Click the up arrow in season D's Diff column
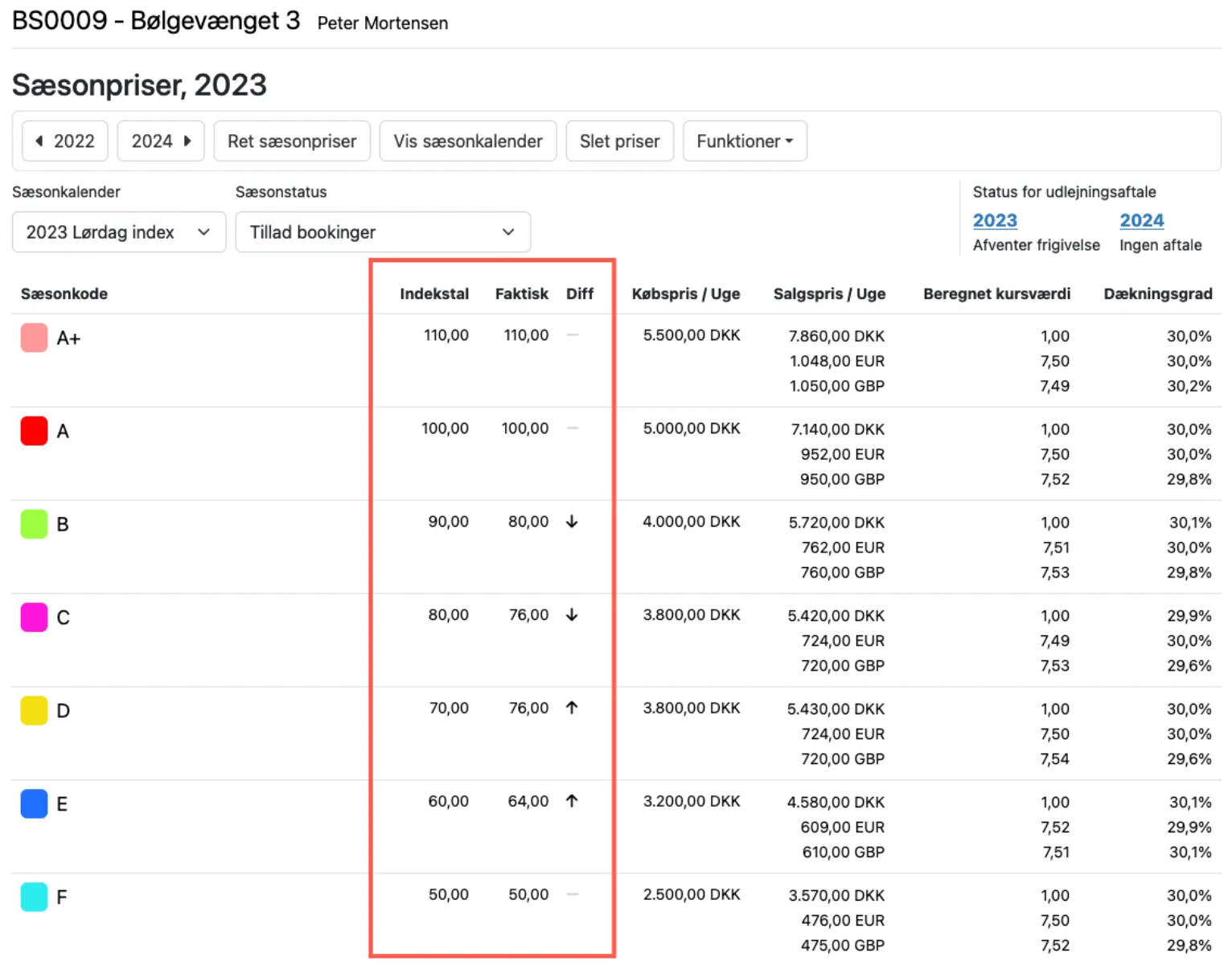The height and width of the screenshot is (965, 1232). point(572,708)
